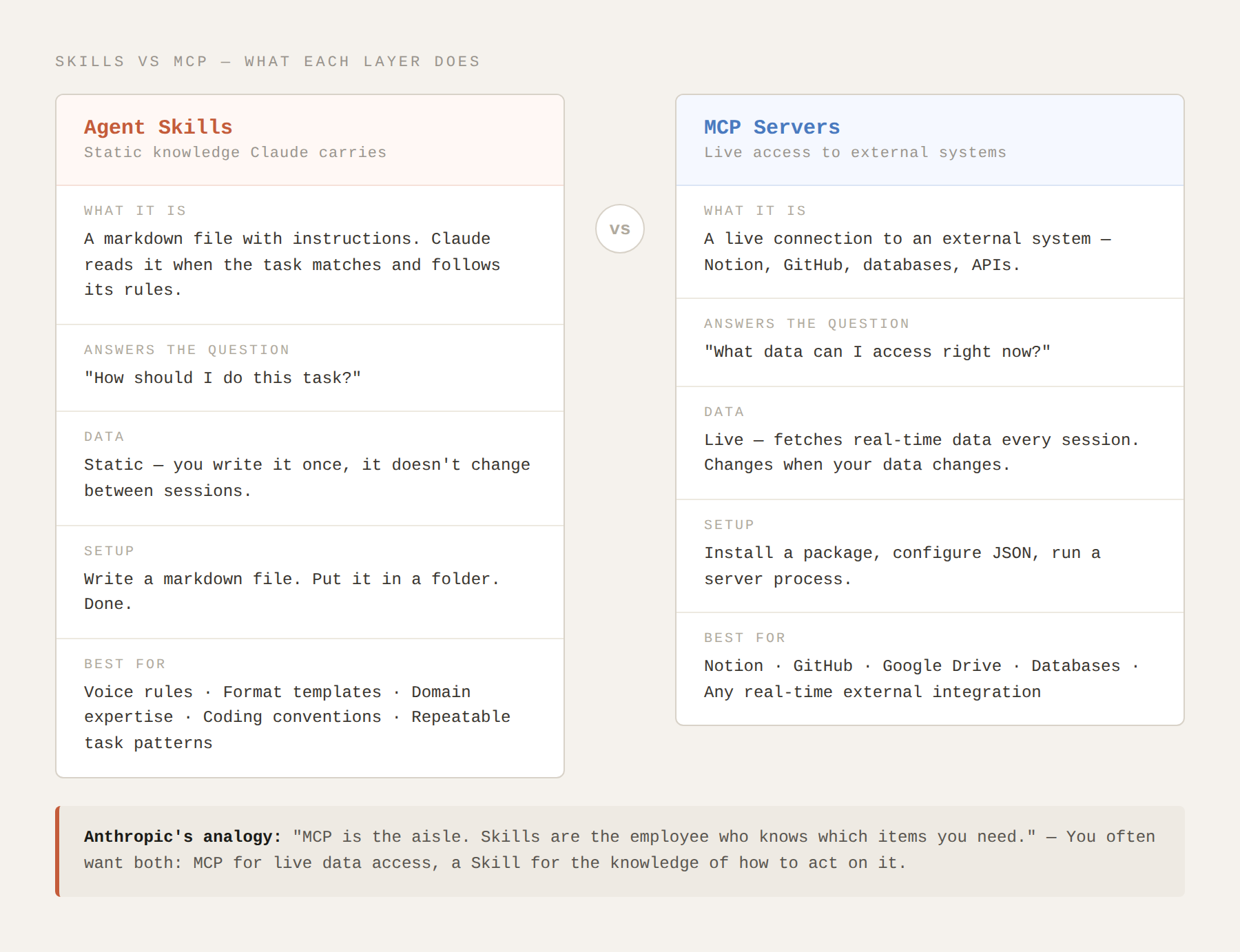This screenshot has height=952, width=1240.
Task: Select the MCP Servers heading
Action: pyautogui.click(x=772, y=127)
